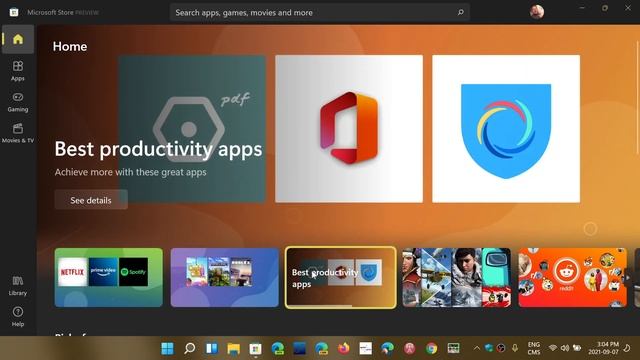Open File Explorer from taskbar
640x360 pixels.
[233, 349]
